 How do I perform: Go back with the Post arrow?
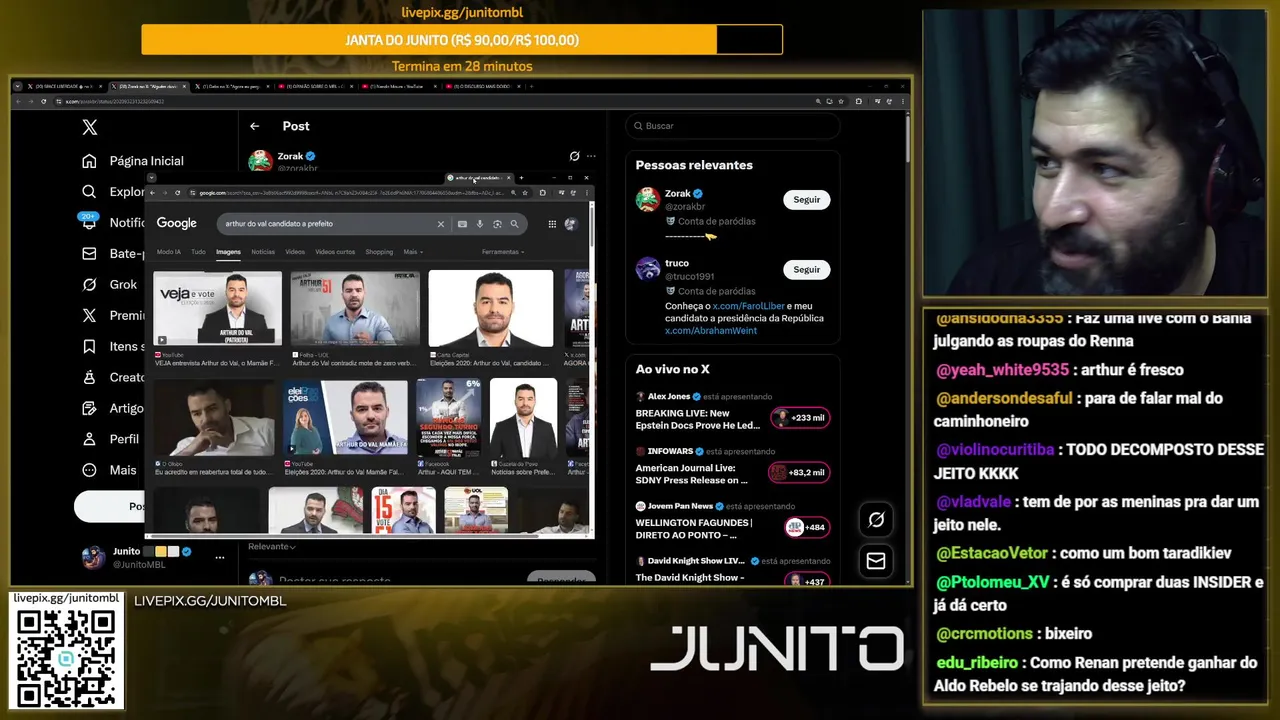click(x=255, y=126)
